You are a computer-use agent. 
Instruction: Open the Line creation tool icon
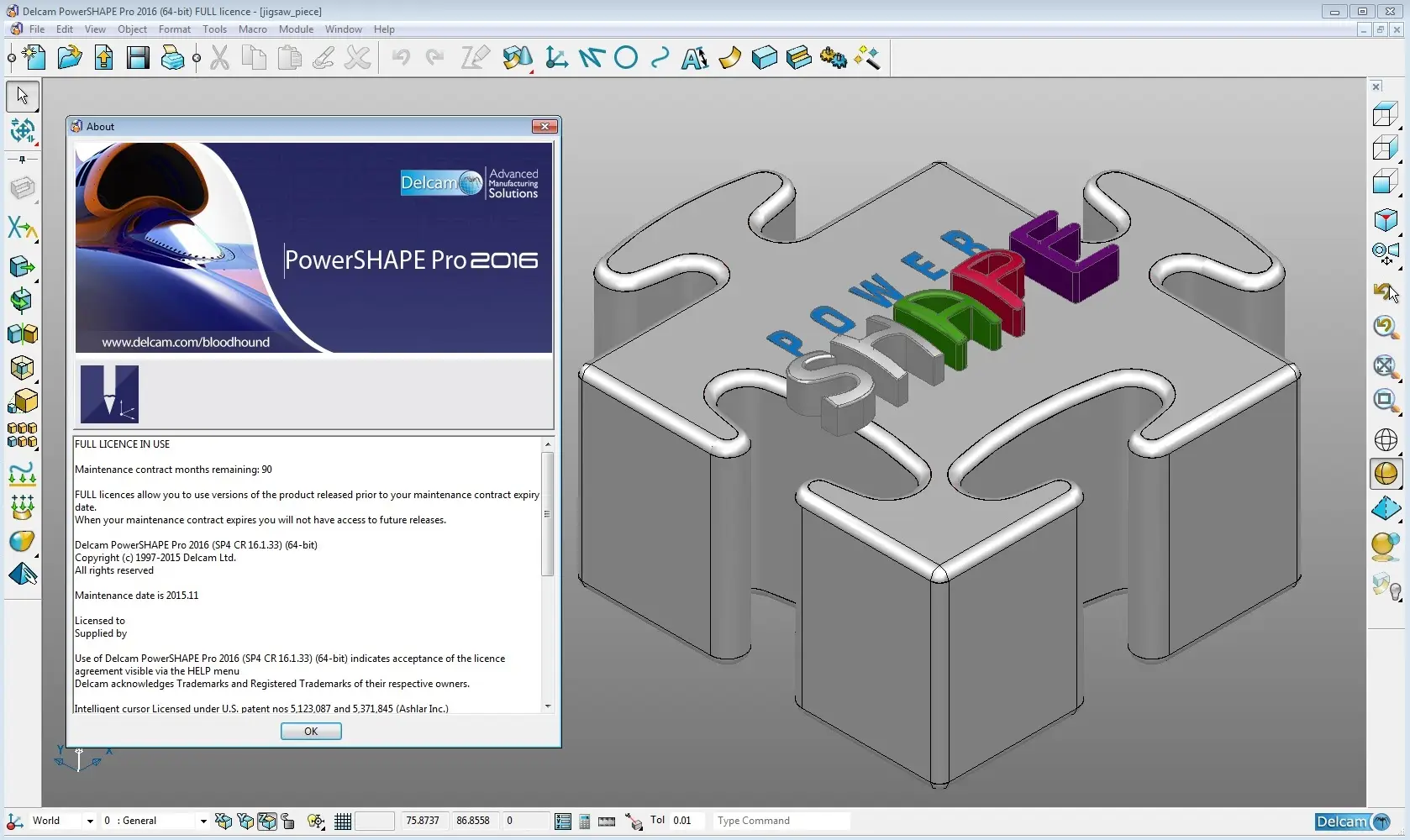click(x=592, y=58)
